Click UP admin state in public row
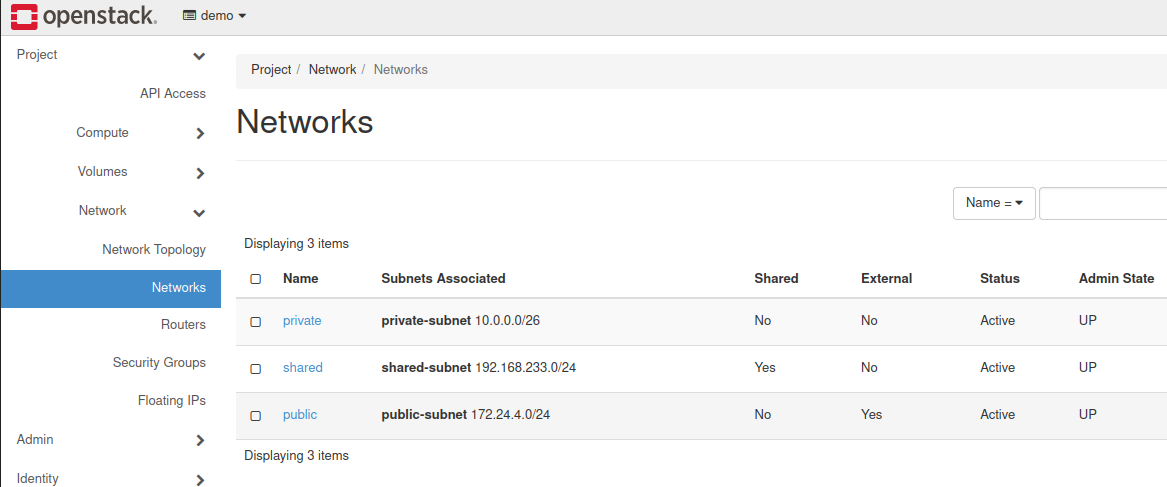The height and width of the screenshot is (487, 1167). [x=1087, y=415]
